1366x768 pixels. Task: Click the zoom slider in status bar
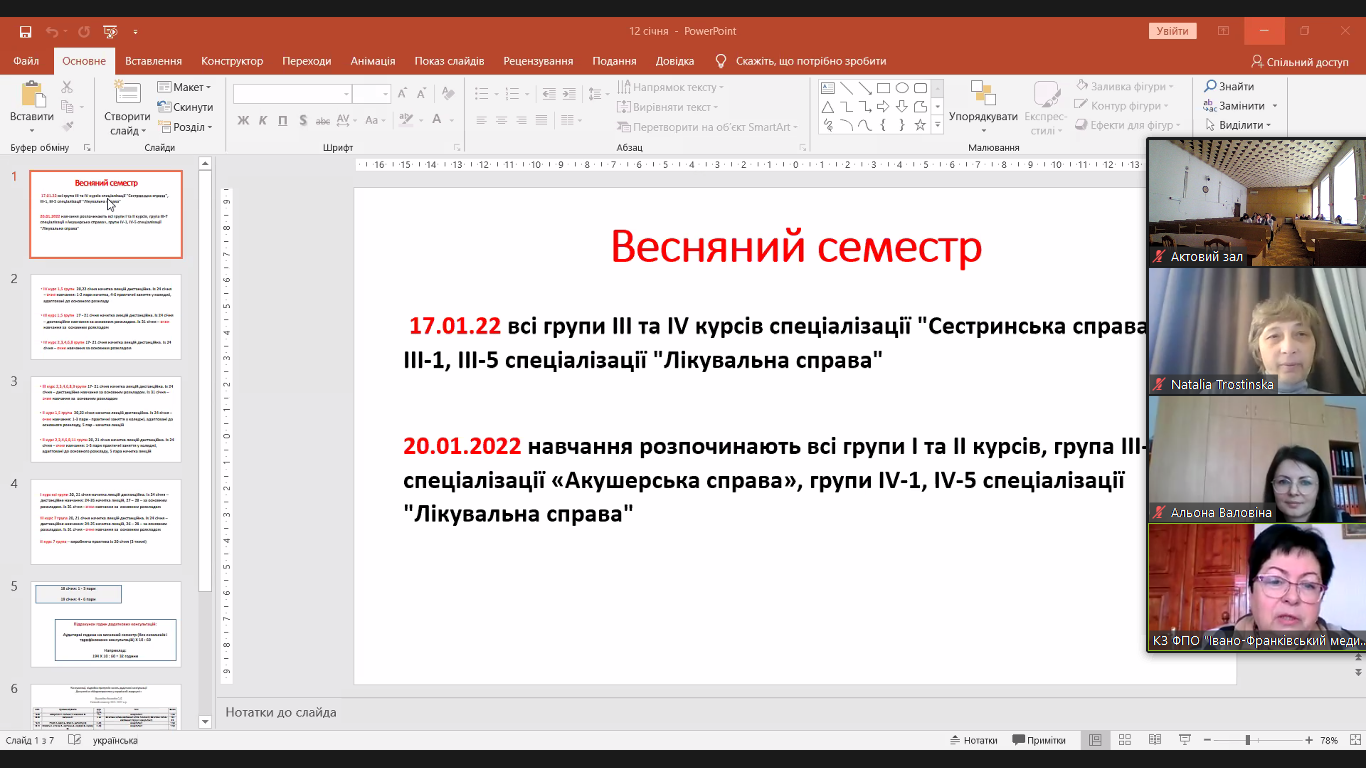point(1248,740)
